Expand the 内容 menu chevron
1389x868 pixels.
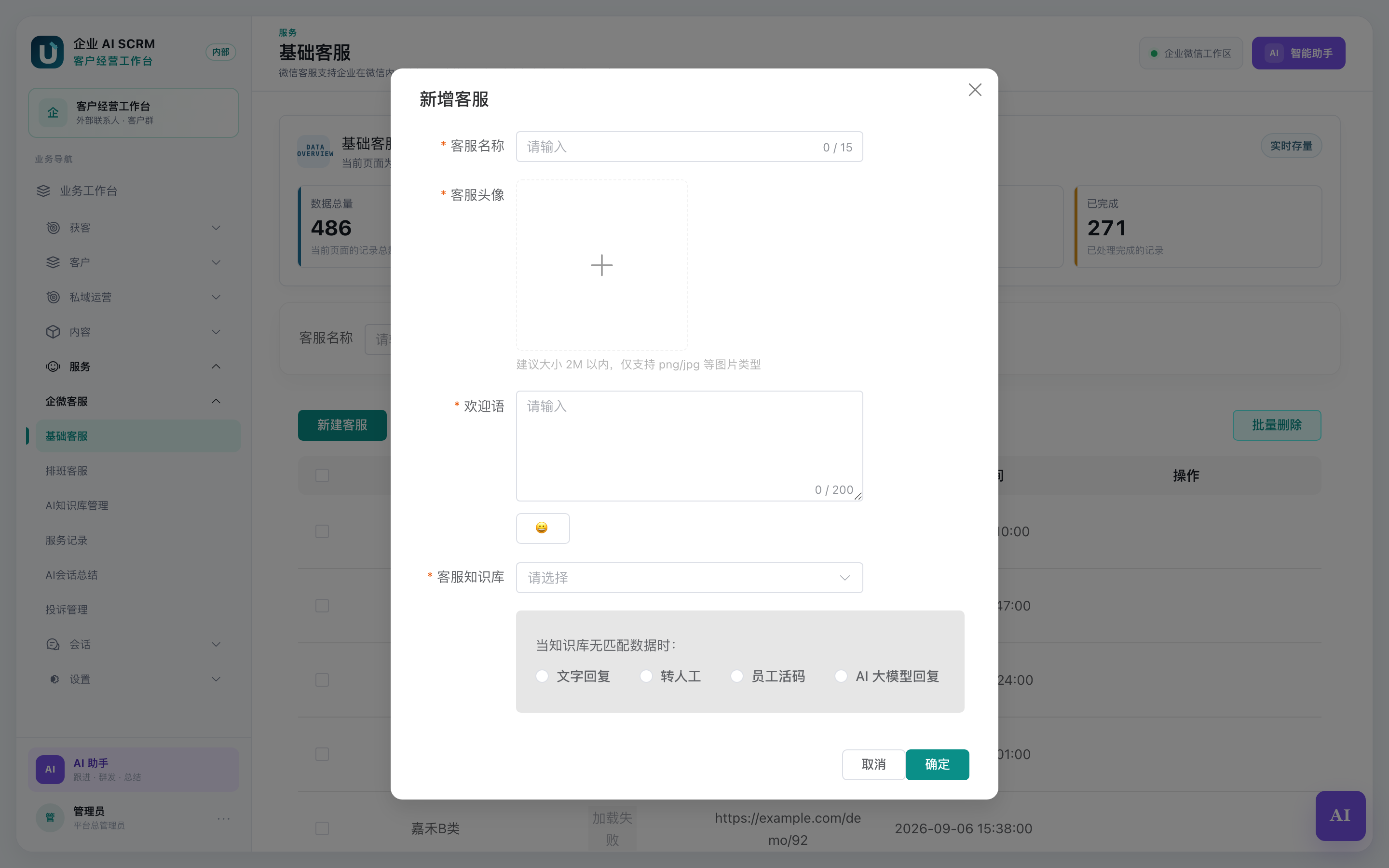[216, 332]
